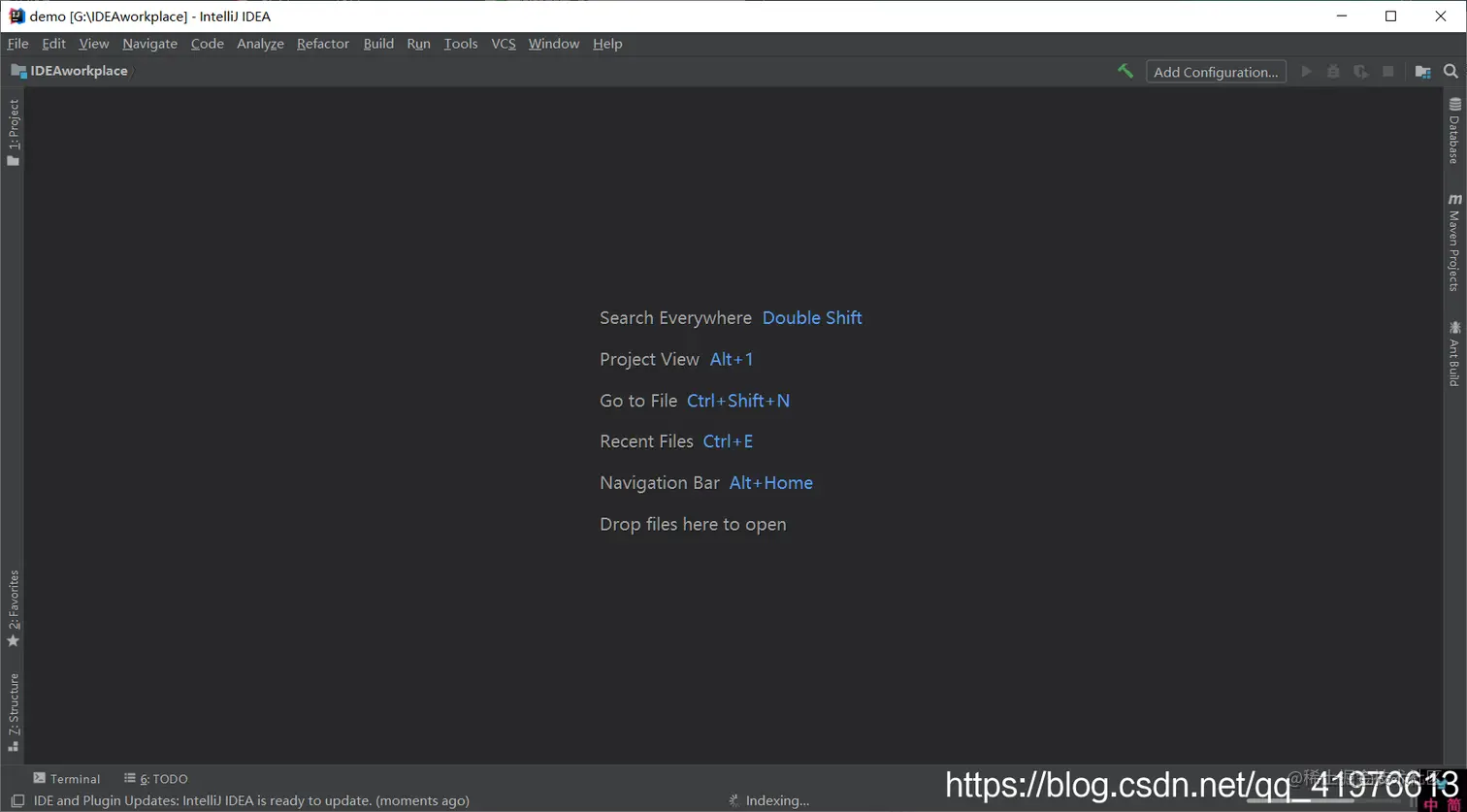The image size is (1467, 812).
Task: Open the Project tool window tab
Action: coord(13,132)
